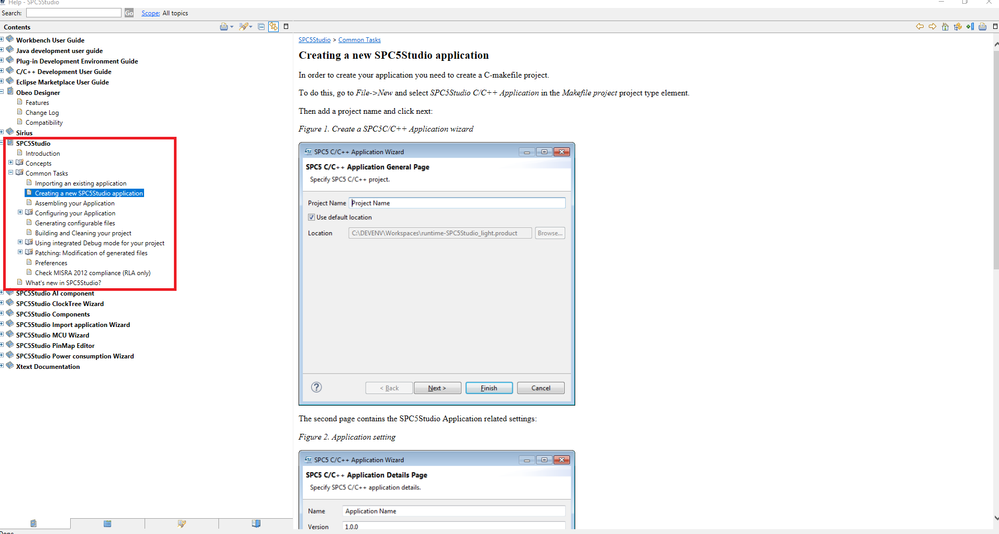Open Check MISRA 2012 compliance topic
This screenshot has width=999, height=534.
[x=92, y=273]
